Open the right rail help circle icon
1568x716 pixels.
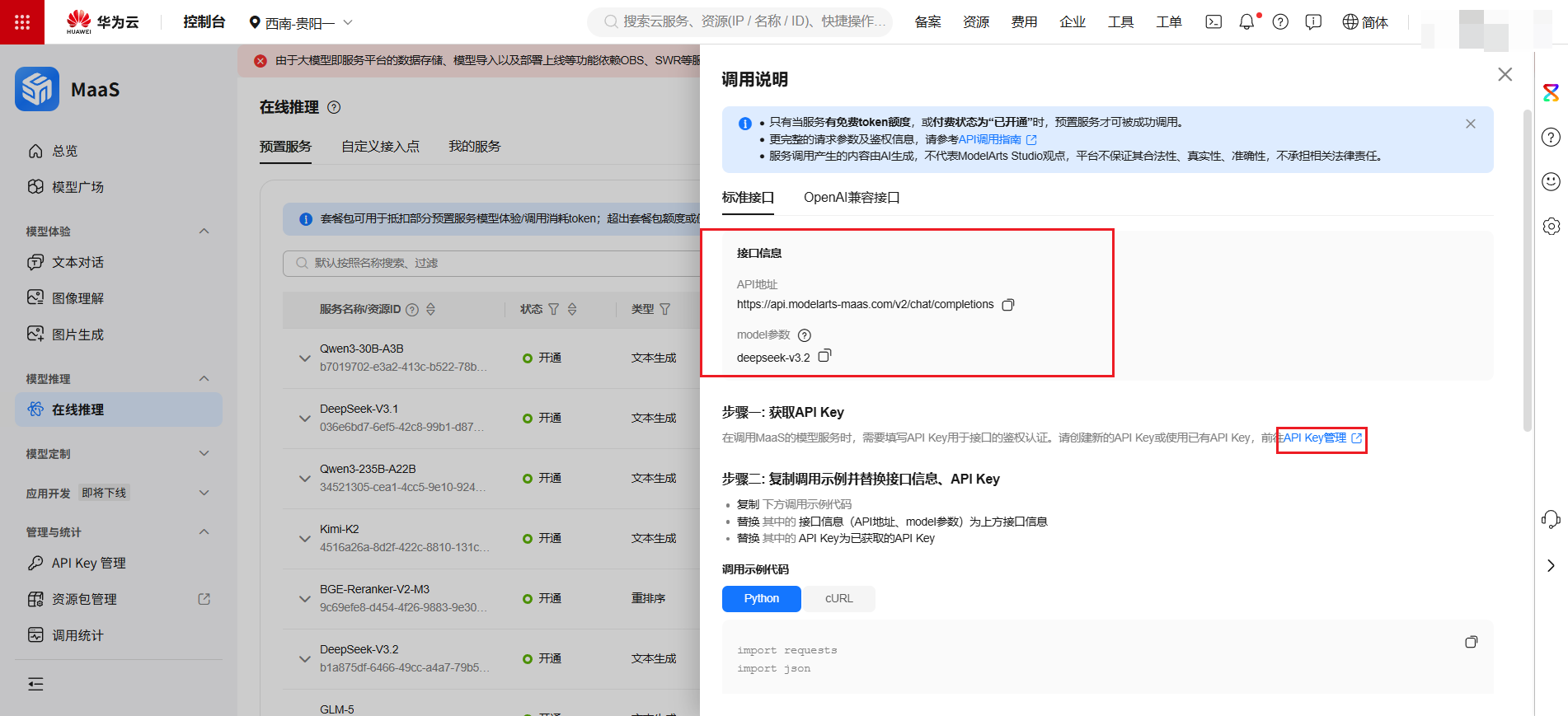[1551, 137]
